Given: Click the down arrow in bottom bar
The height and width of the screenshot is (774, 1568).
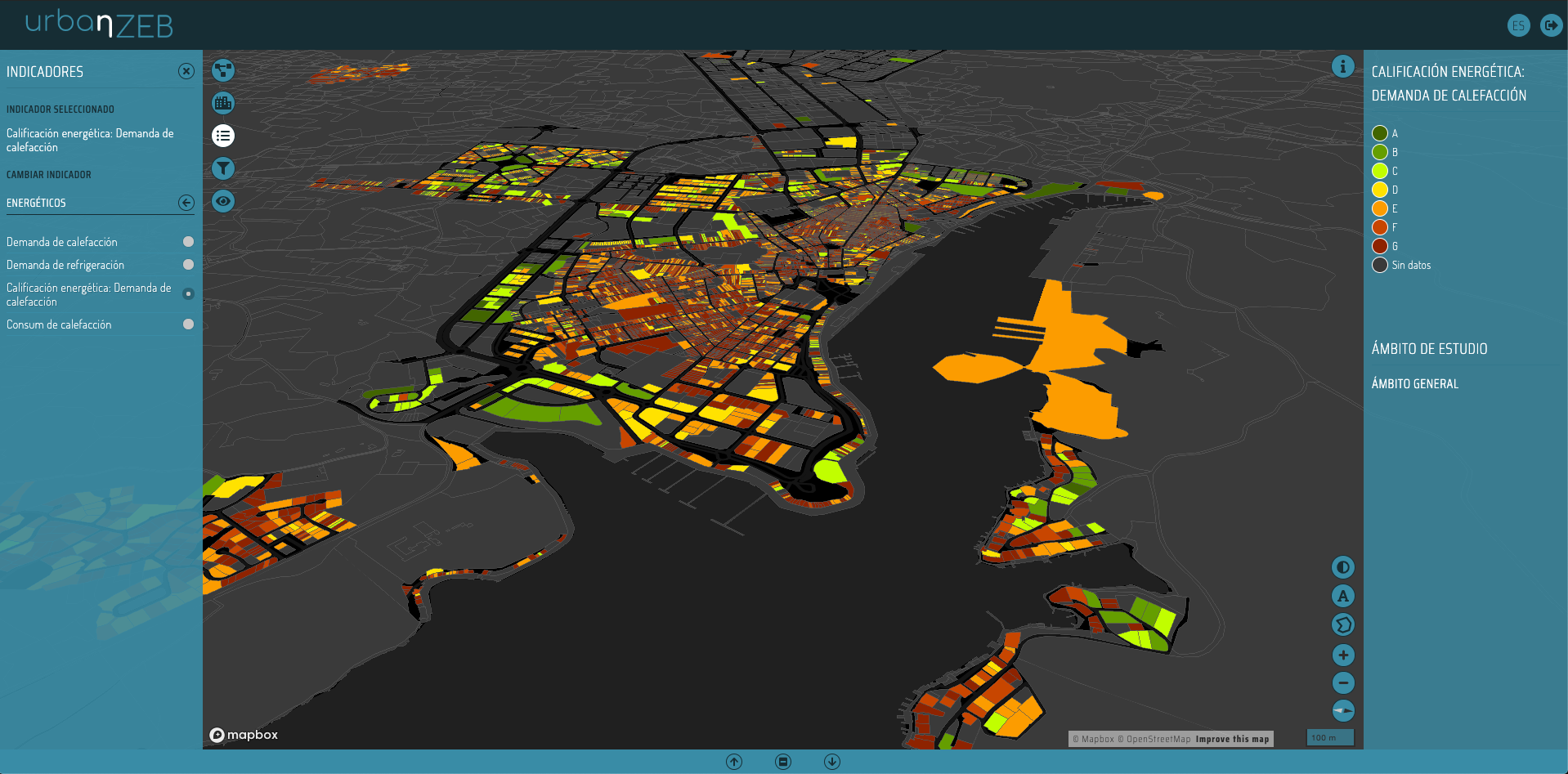Looking at the screenshot, I should click(x=832, y=762).
